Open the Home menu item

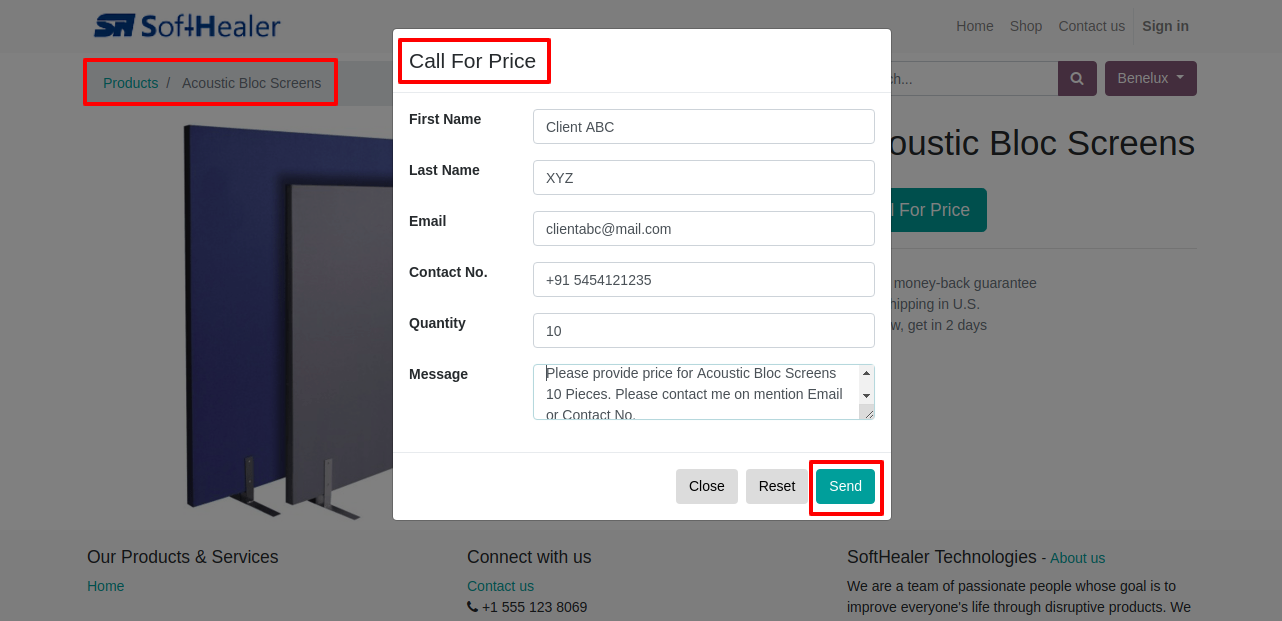(975, 26)
